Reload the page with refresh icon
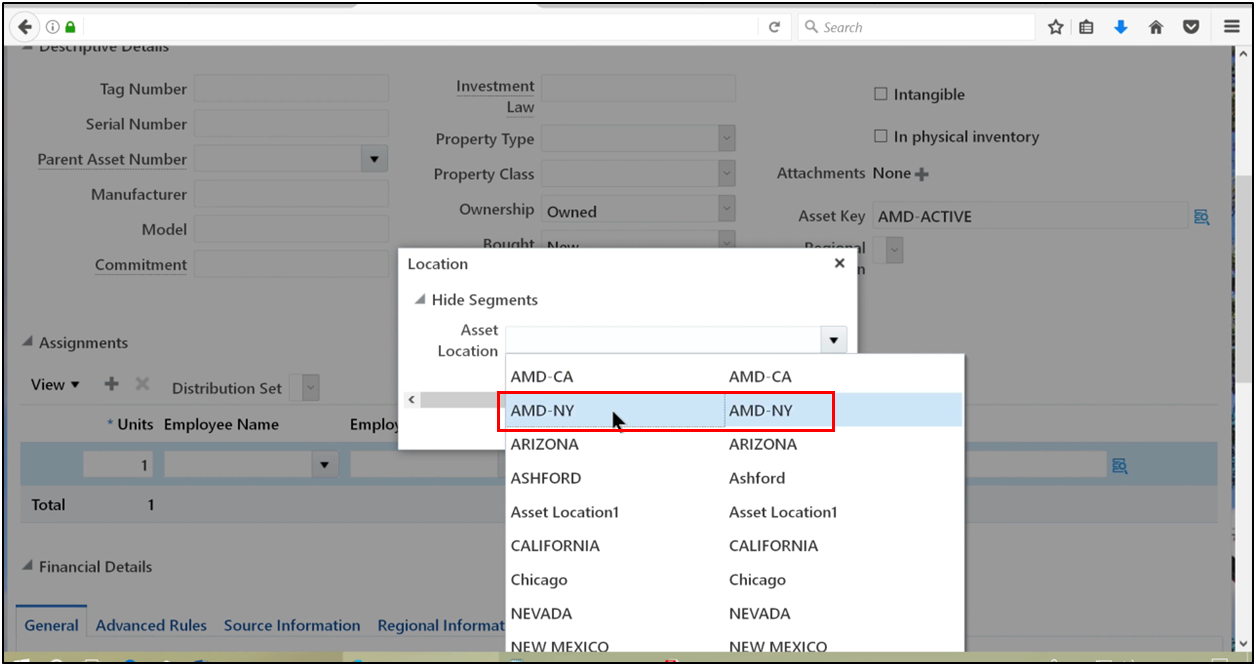 (775, 27)
